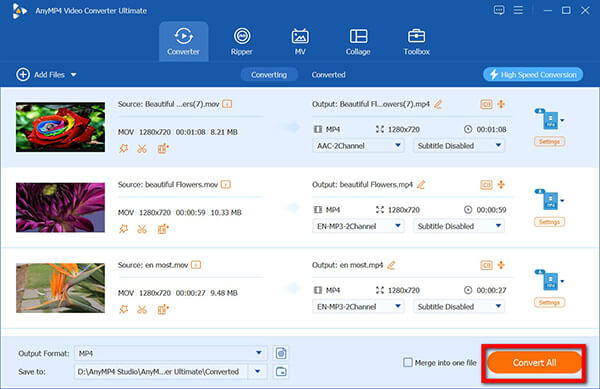Click compress icon for en most.mp4

click(x=501, y=265)
